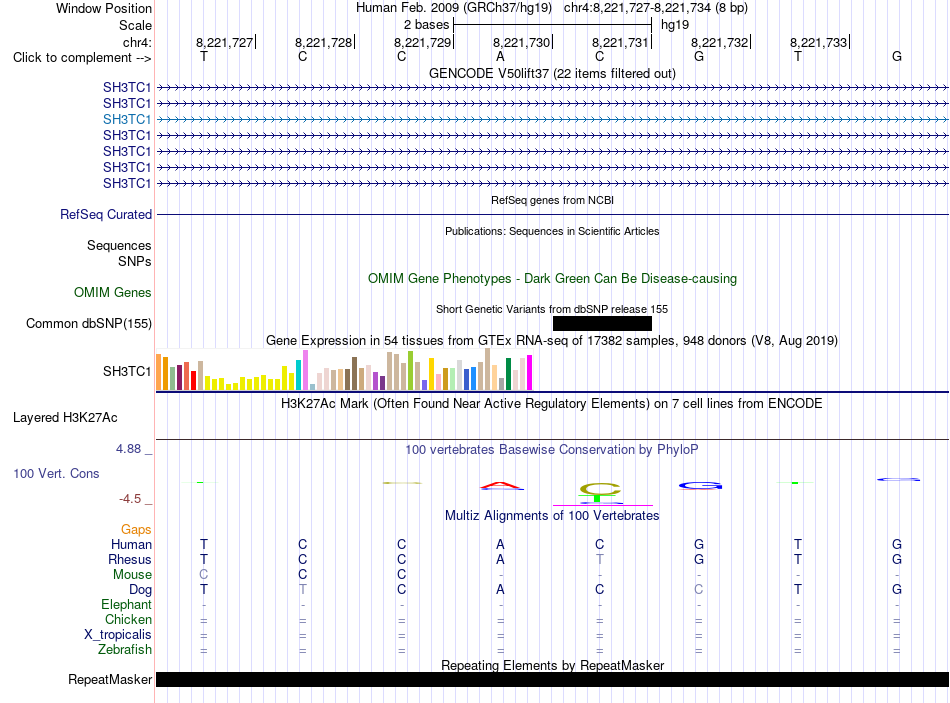Click the Elephant species label

coord(126,605)
